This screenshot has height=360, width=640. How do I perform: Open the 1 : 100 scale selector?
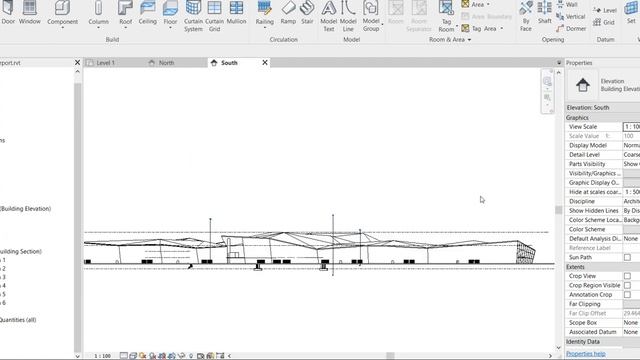(102, 356)
